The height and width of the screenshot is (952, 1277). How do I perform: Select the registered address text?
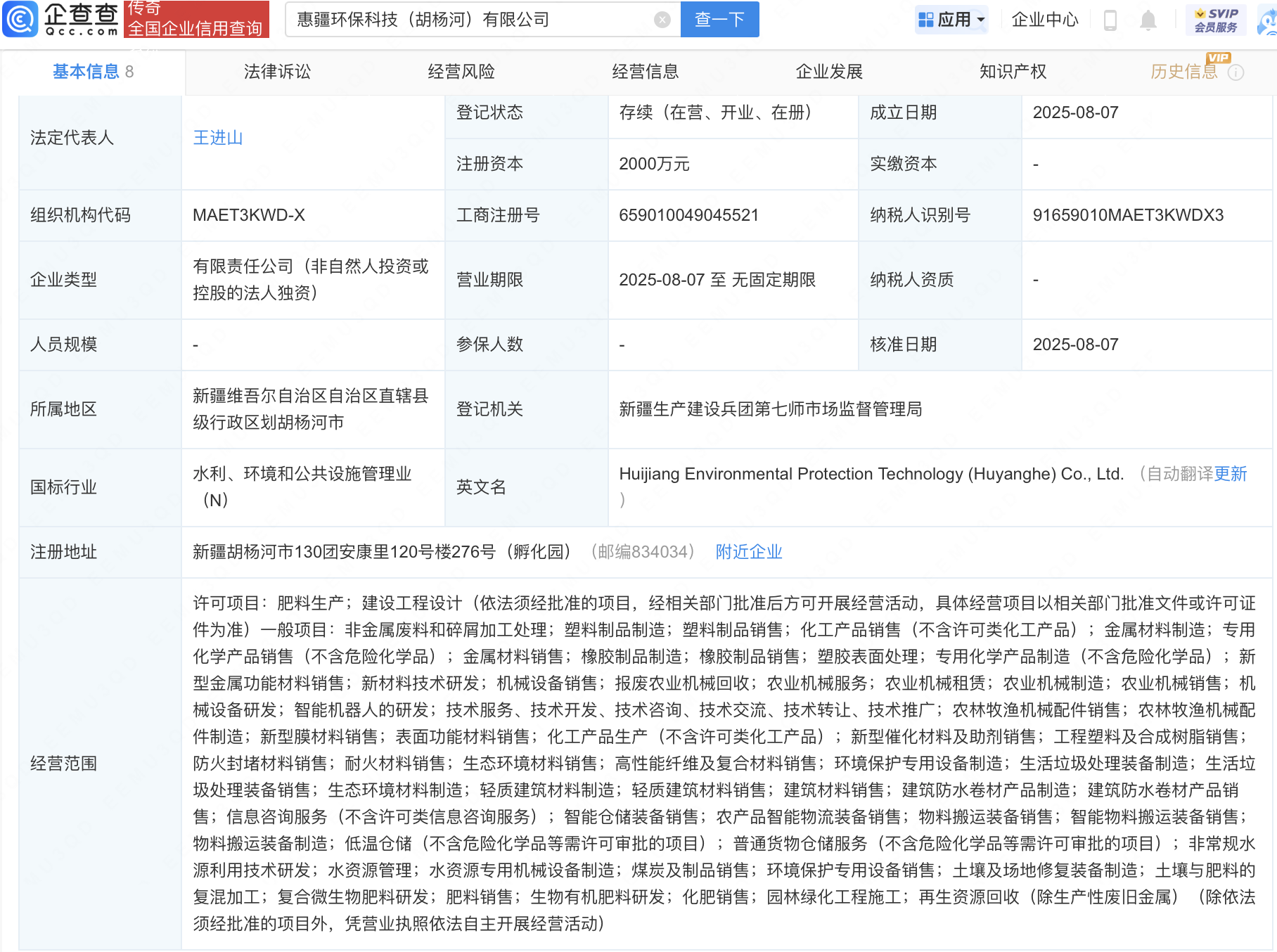[x=382, y=552]
